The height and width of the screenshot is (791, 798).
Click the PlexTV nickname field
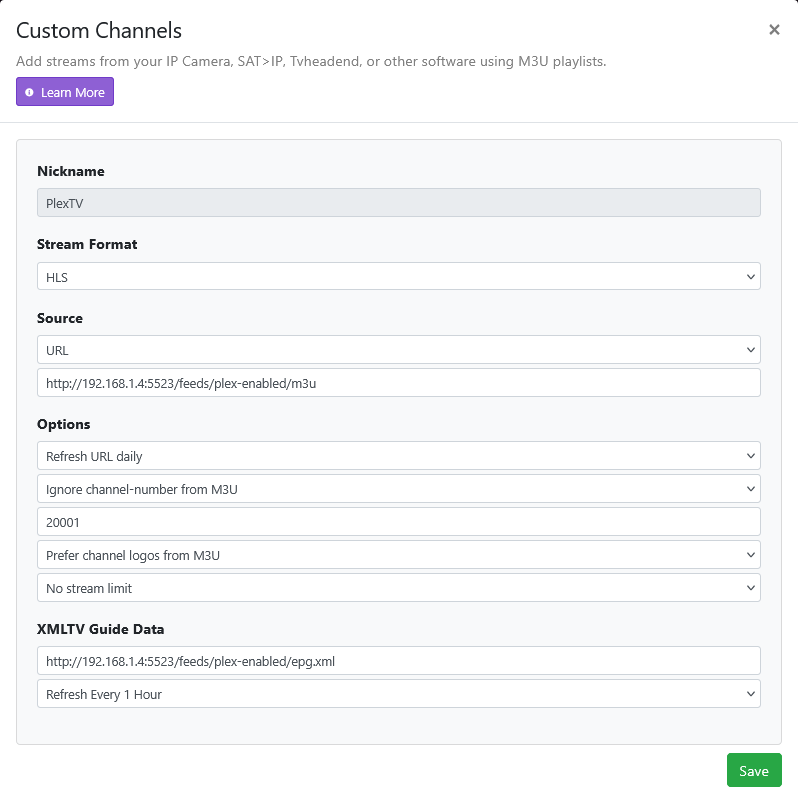(x=398, y=203)
